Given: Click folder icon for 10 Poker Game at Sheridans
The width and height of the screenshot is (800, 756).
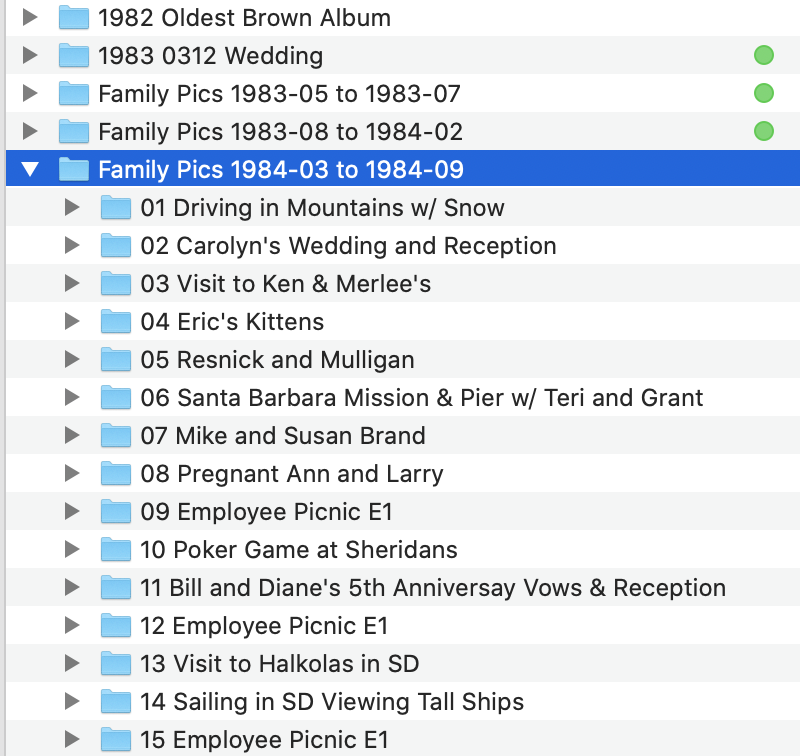Looking at the screenshot, I should pos(116,550).
